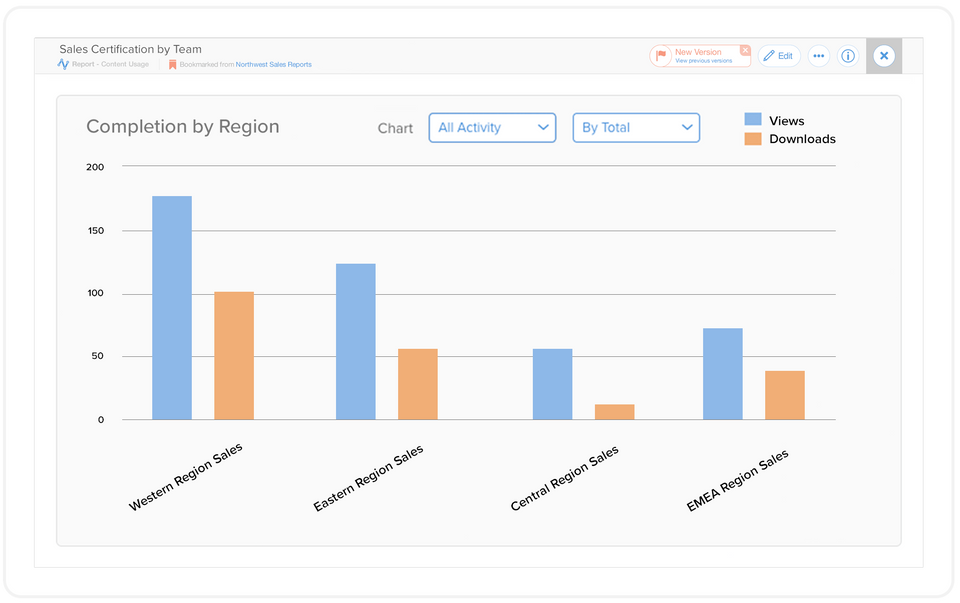Click the blue Views legend swatch
Viewport: 960px width, 603px height.
753,121
